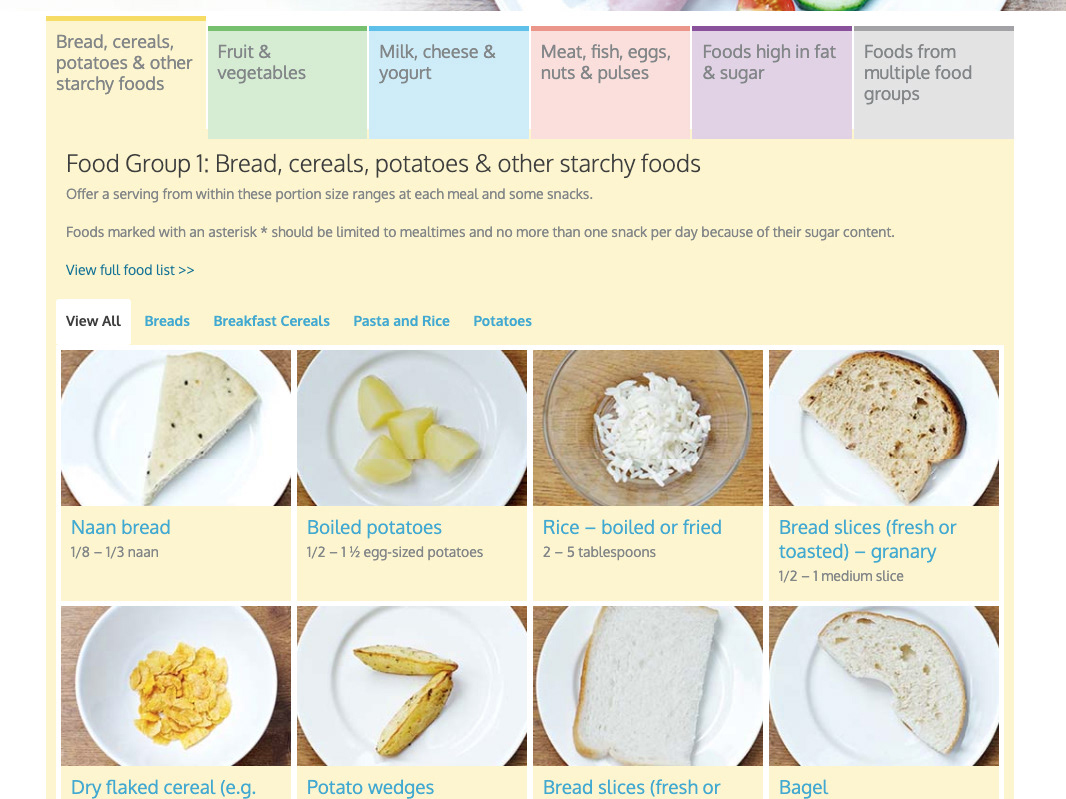Switch to Pasta and Rice filter
The image size is (1066, 799).
[x=401, y=321]
